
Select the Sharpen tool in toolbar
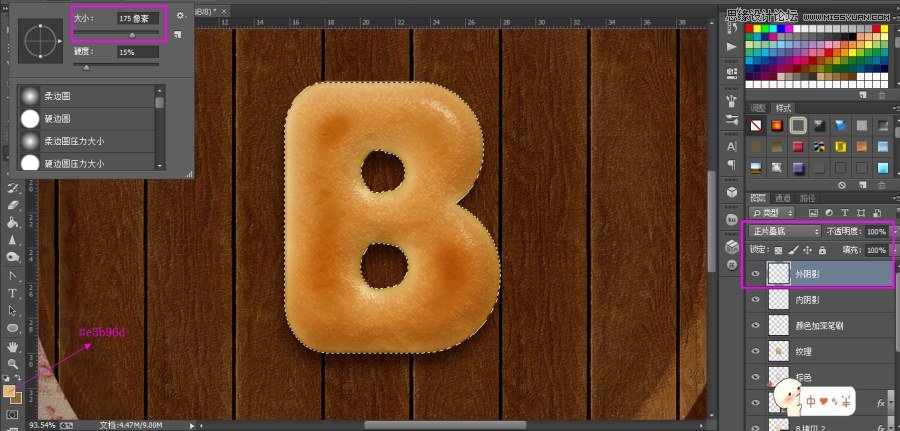[x=13, y=240]
